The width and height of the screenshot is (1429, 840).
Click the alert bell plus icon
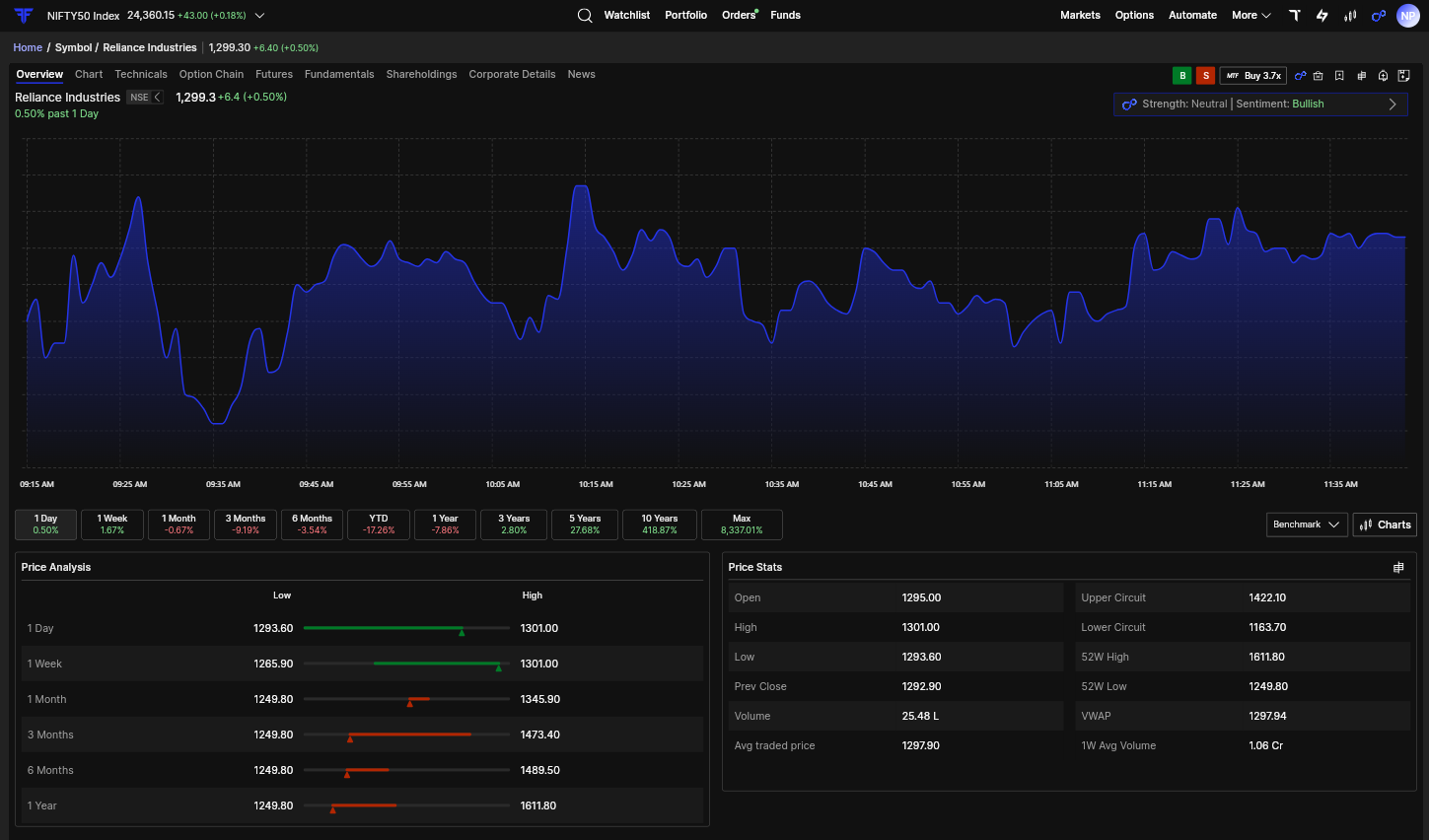pos(1383,76)
